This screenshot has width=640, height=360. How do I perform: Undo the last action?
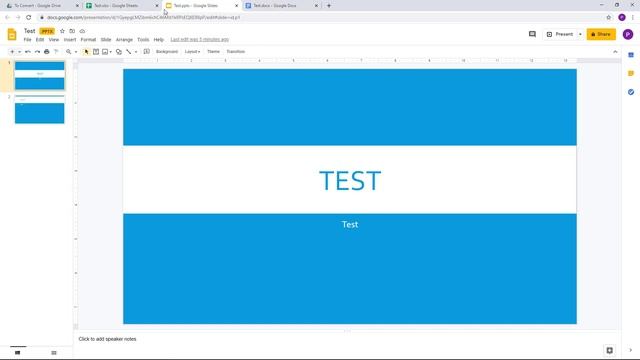(28, 52)
